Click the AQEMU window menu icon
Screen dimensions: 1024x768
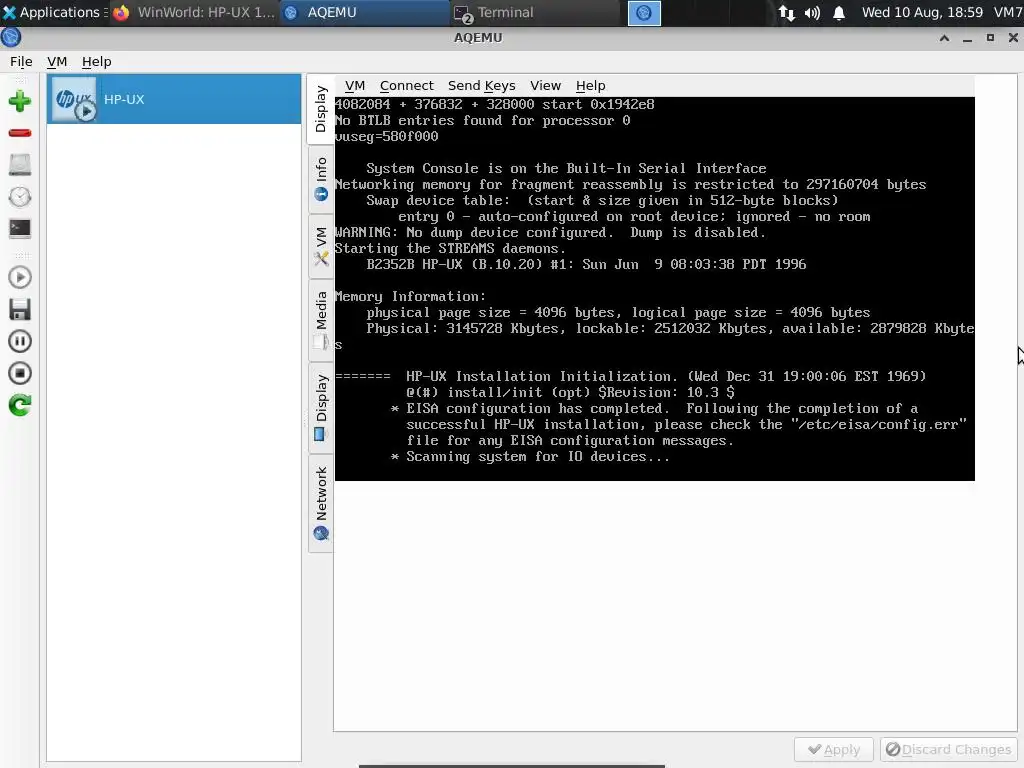click(11, 37)
